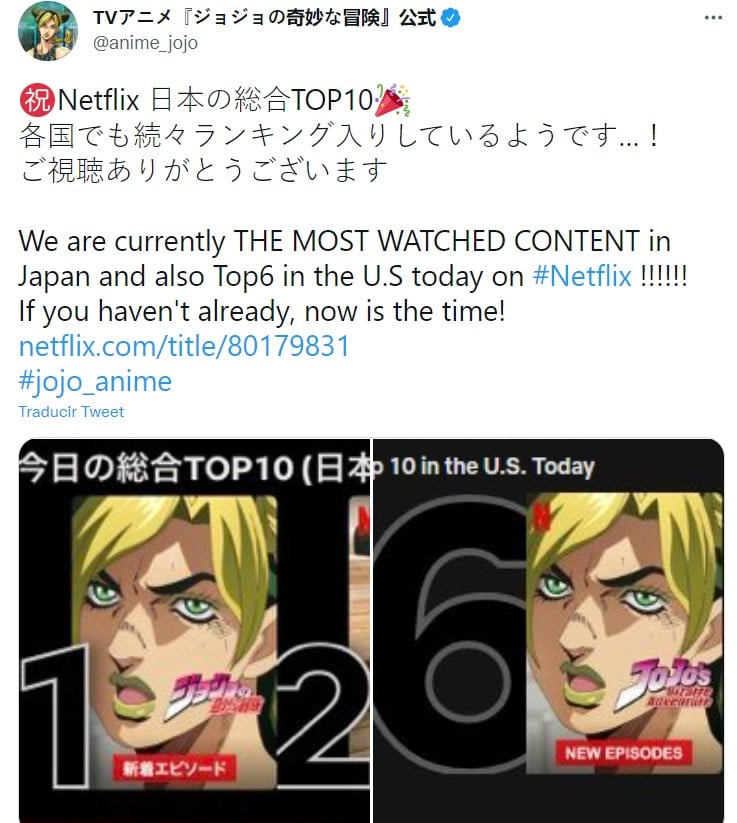The height and width of the screenshot is (823, 737).
Task: Open the @anime_jojo handle
Action: (145, 42)
